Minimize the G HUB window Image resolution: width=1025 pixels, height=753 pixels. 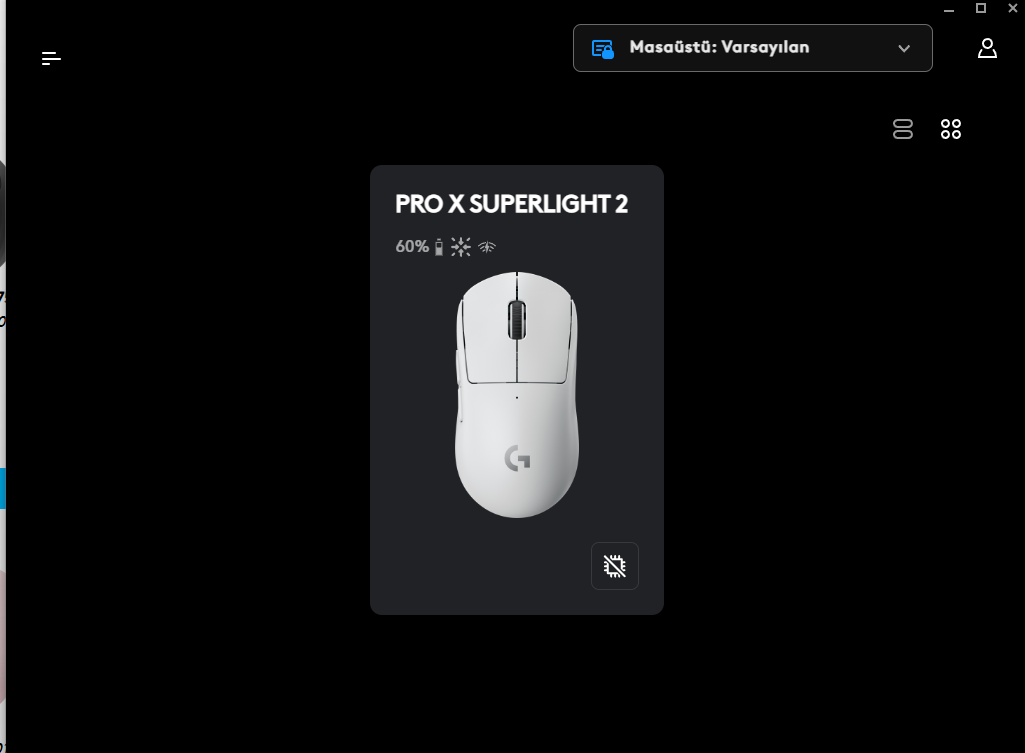(x=949, y=8)
